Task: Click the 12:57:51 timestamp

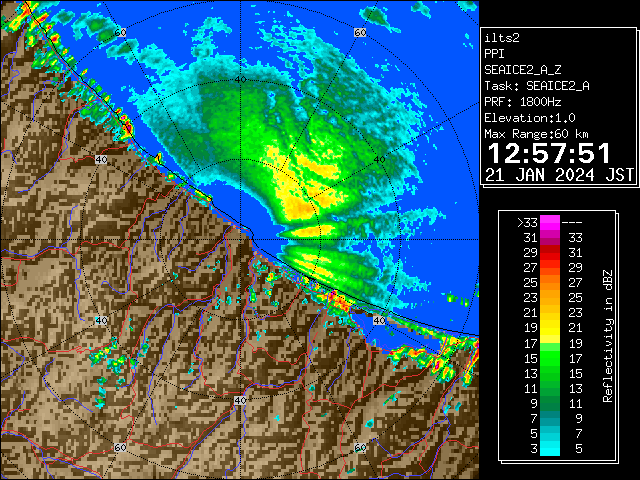Action: pos(549,153)
